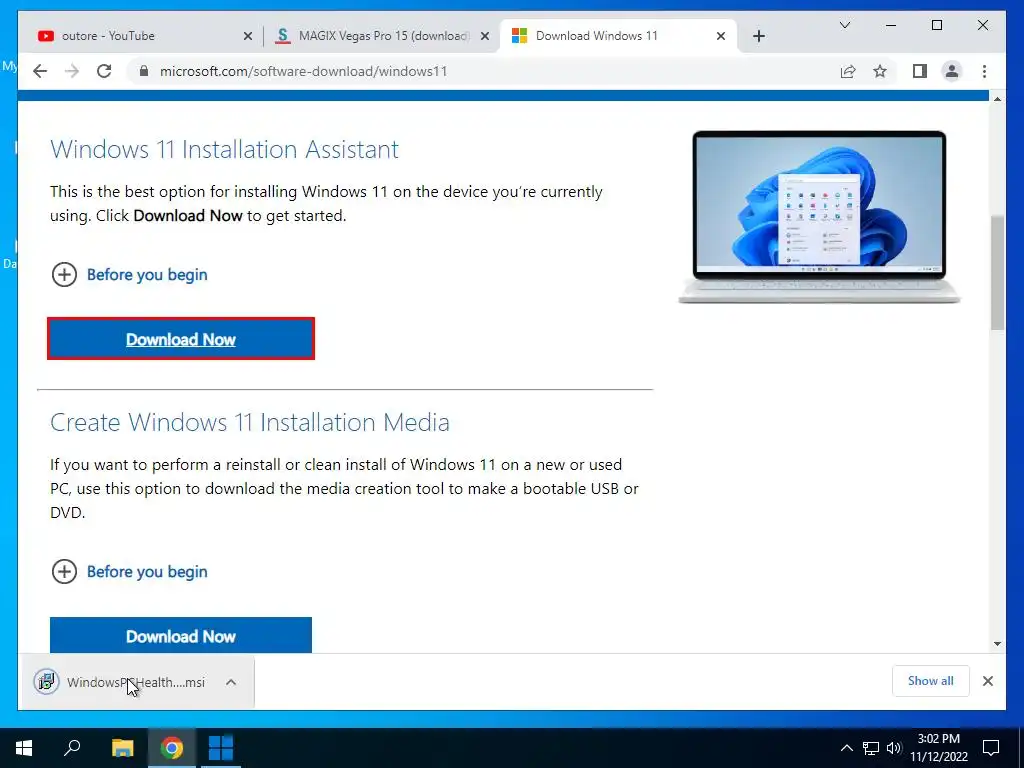This screenshot has width=1024, height=768.
Task: Click the page scroll down arrow
Action: point(997,644)
